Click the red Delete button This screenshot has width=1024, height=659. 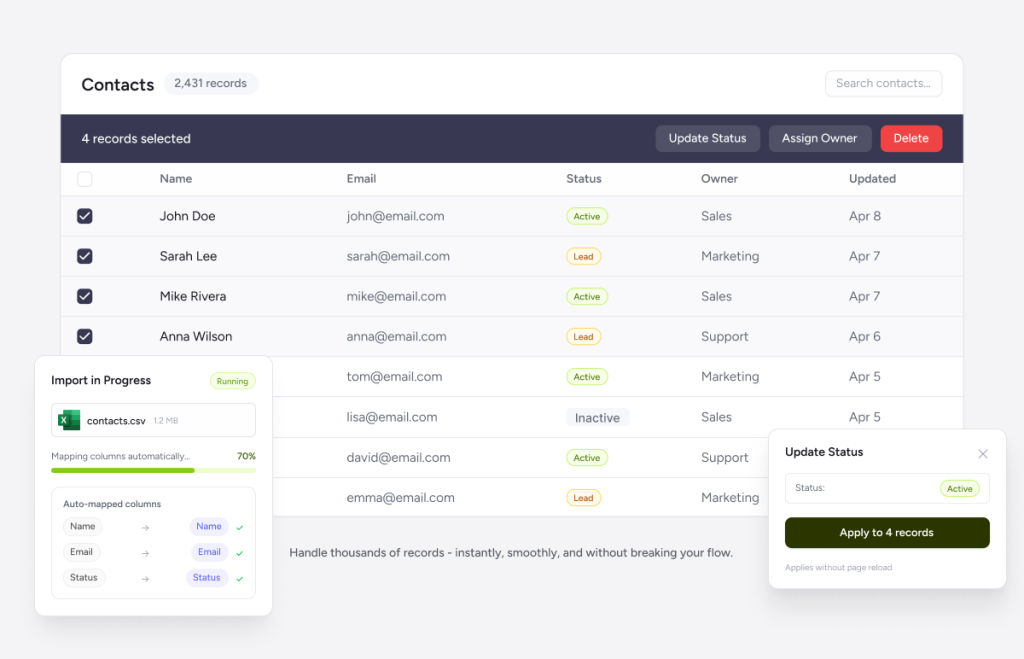[911, 138]
